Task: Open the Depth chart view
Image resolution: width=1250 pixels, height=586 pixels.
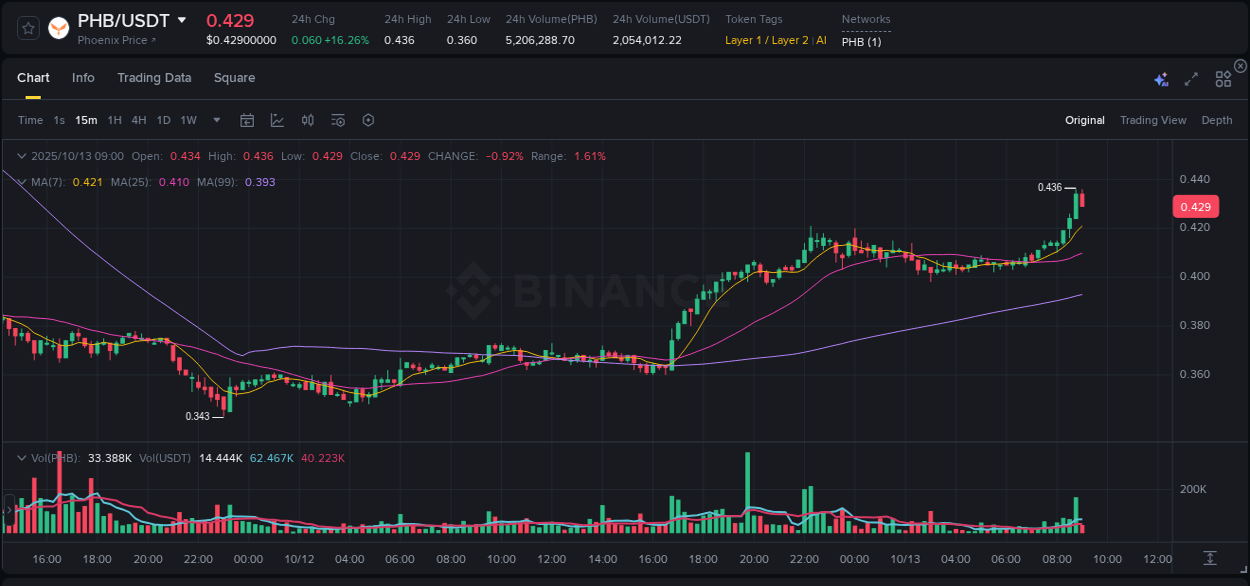Action: 1217,119
